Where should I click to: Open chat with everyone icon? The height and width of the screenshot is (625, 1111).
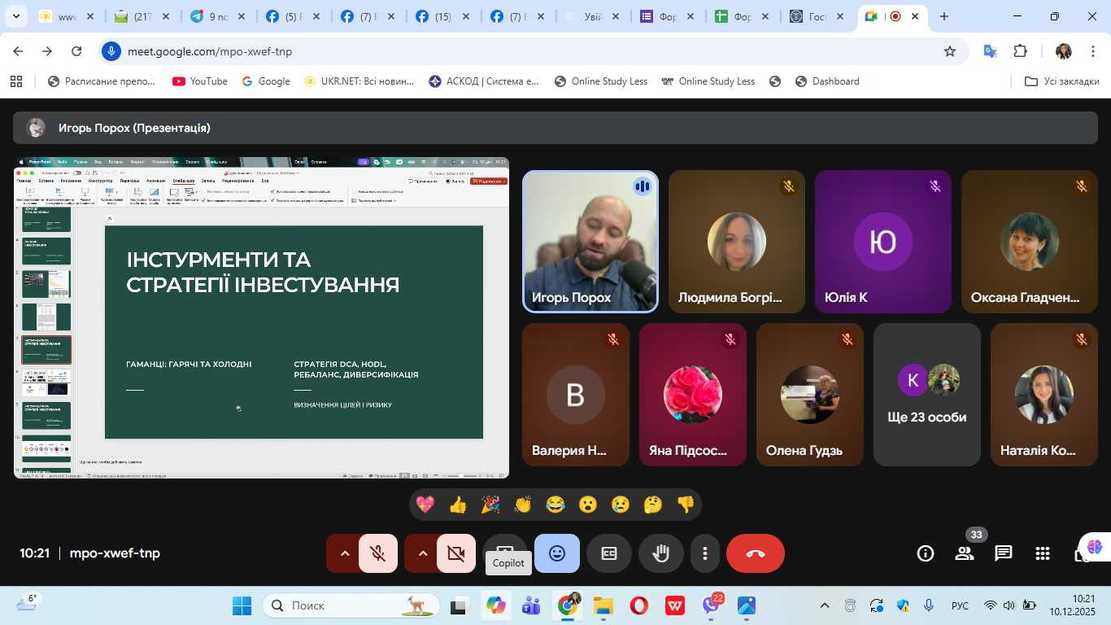(1003, 553)
